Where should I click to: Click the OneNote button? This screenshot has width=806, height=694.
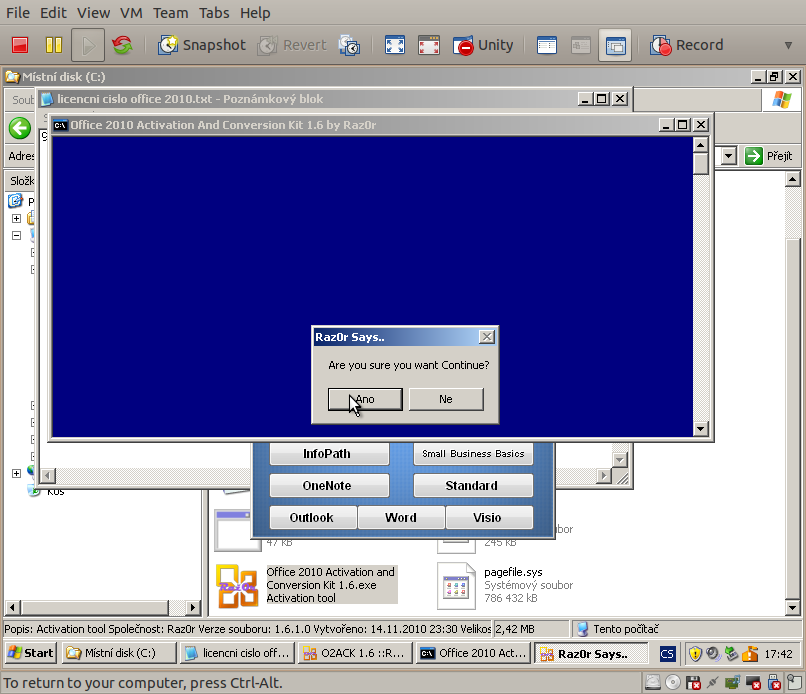pyautogui.click(x=329, y=485)
